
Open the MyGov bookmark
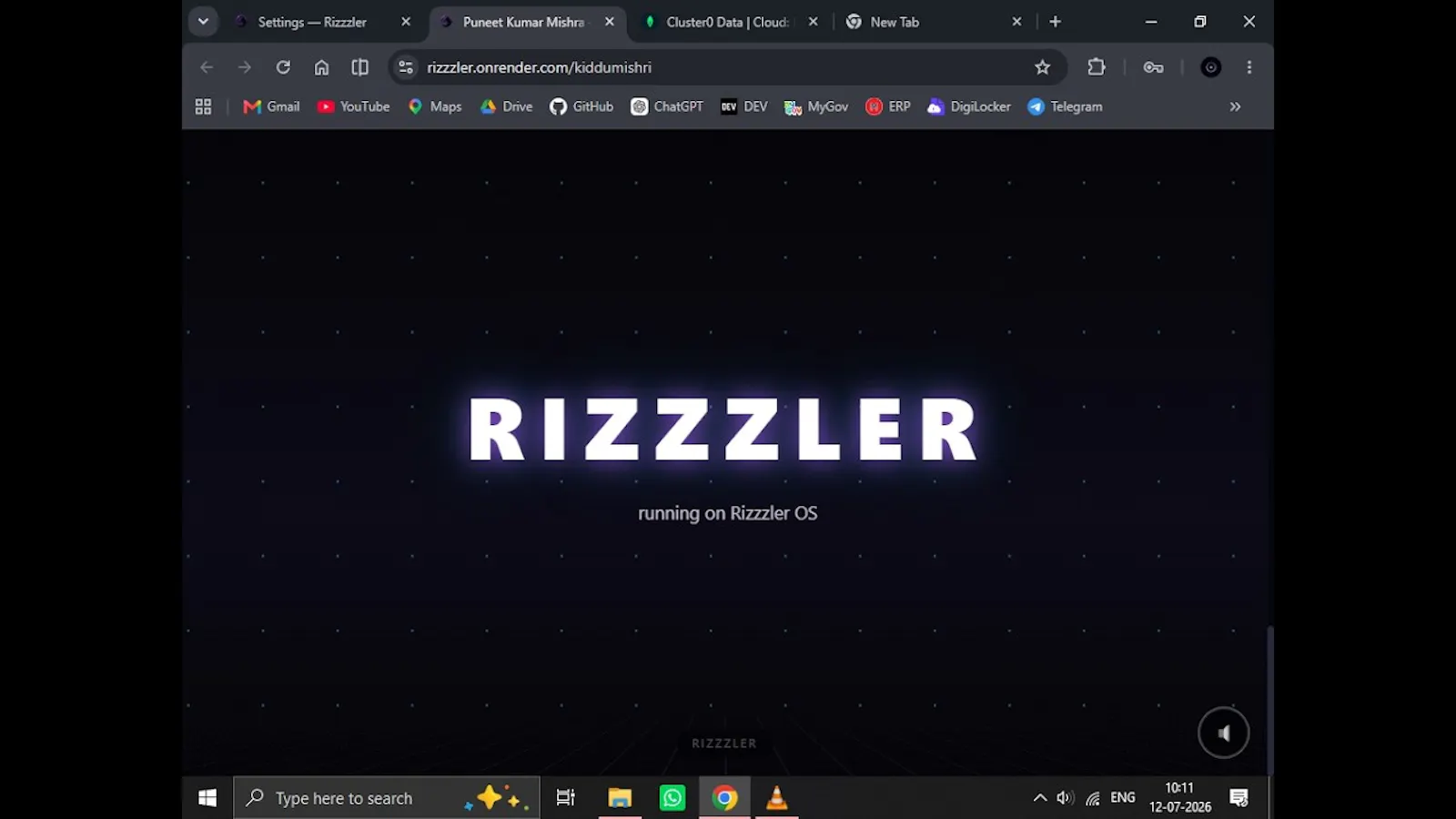point(816,106)
